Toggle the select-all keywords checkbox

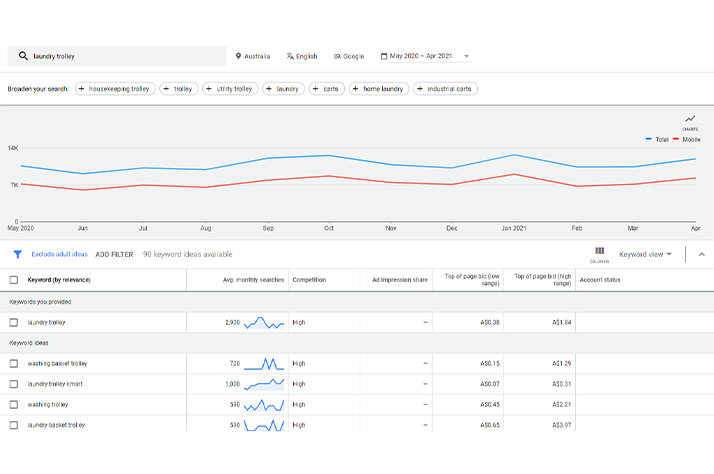(14, 280)
